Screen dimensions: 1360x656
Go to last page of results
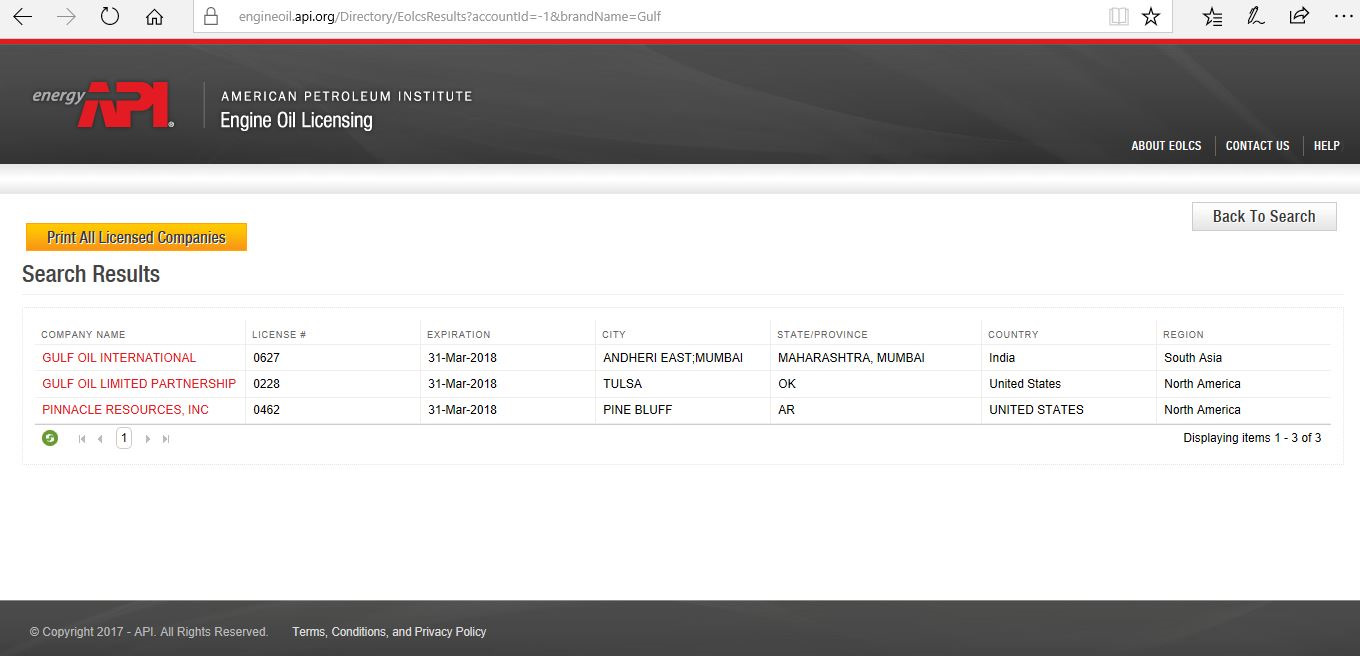pyautogui.click(x=166, y=439)
